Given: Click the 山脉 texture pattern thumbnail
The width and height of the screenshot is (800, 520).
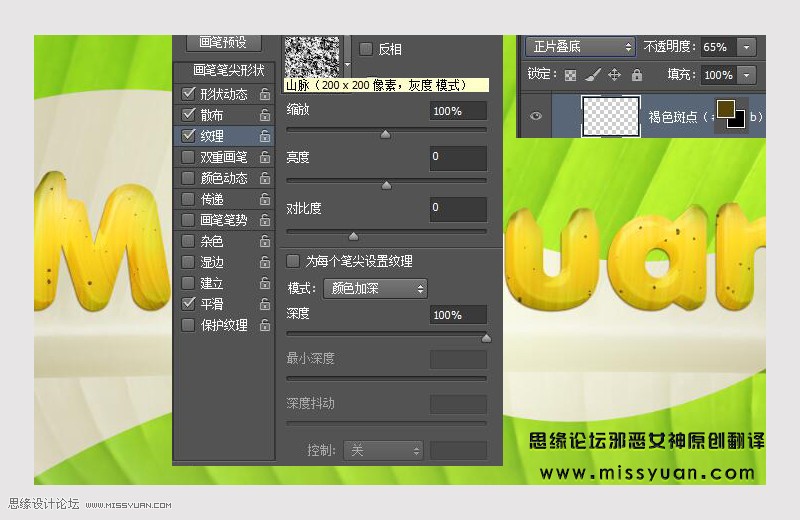Looking at the screenshot, I should [x=312, y=56].
